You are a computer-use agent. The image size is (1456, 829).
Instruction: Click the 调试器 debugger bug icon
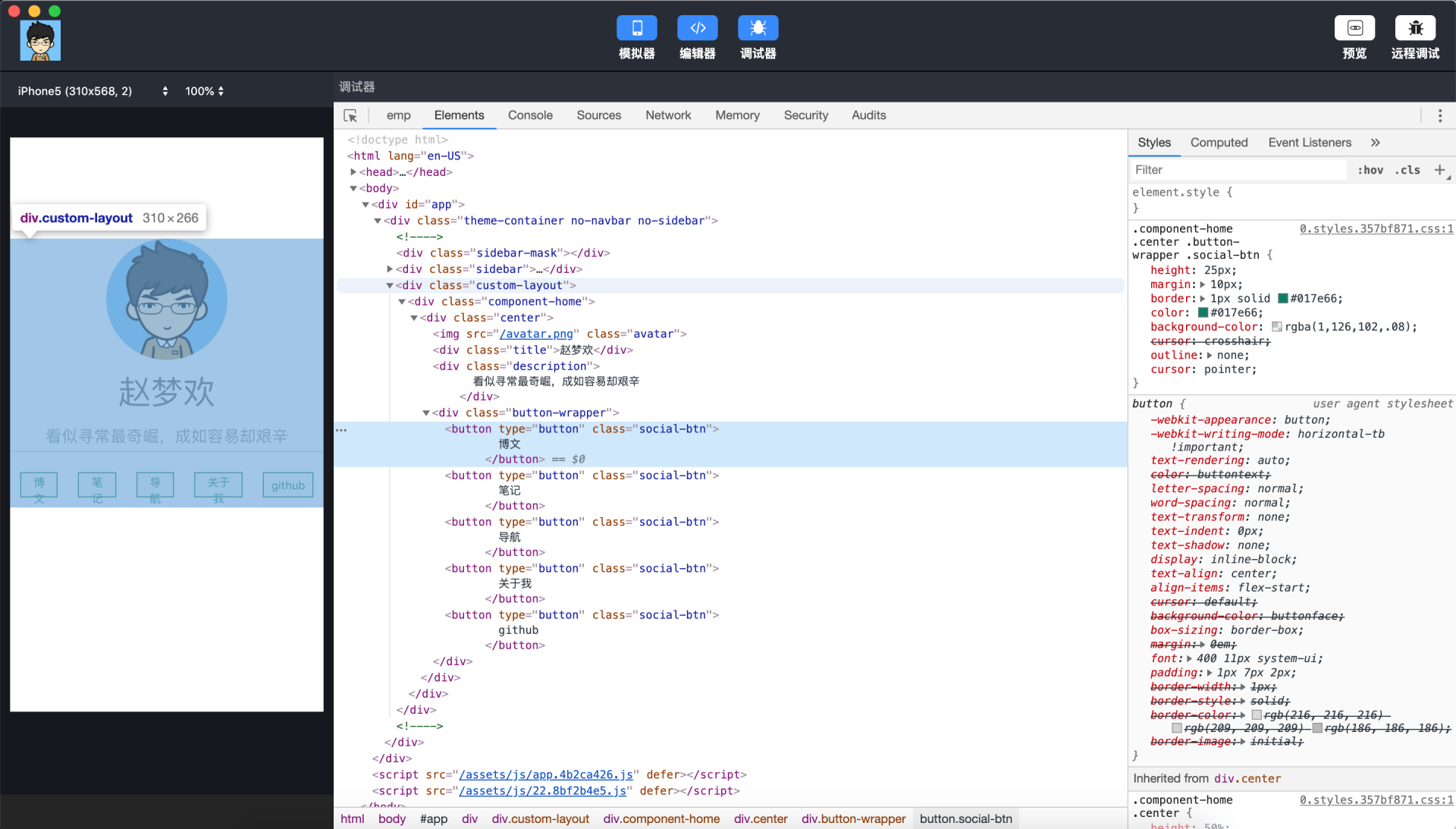tap(758, 28)
